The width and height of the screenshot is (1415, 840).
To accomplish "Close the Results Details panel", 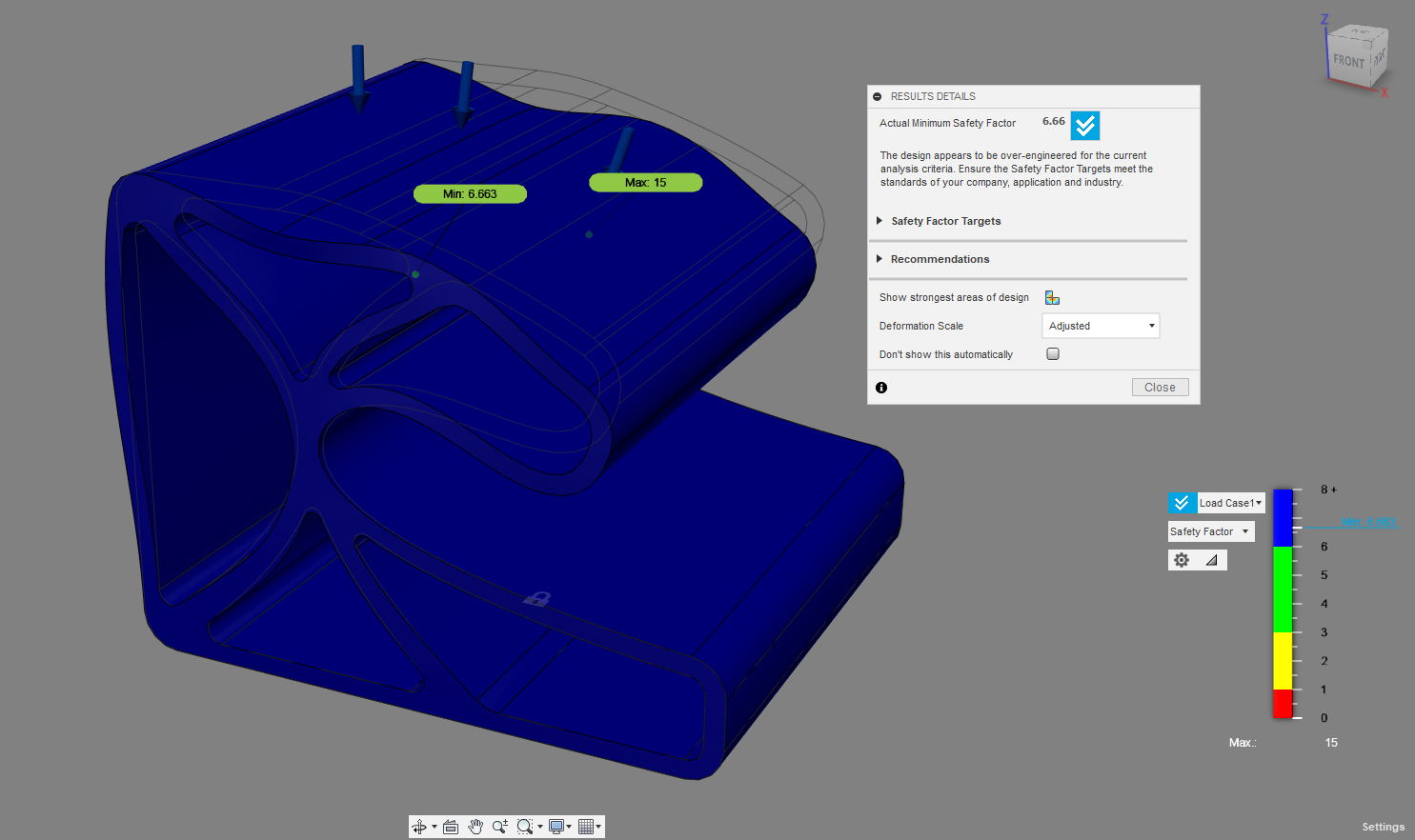I will point(1160,388).
